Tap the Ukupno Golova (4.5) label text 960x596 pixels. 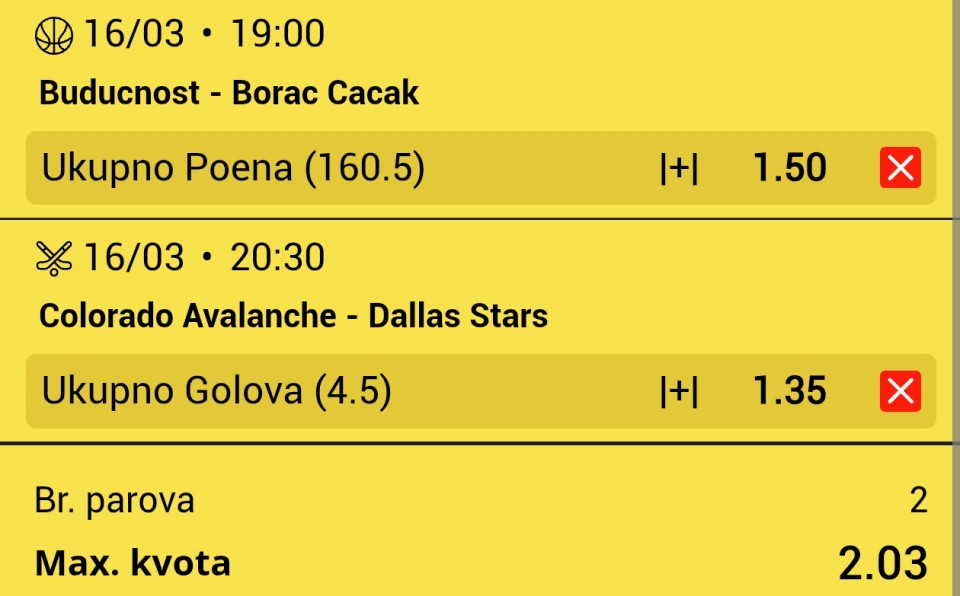216,391
